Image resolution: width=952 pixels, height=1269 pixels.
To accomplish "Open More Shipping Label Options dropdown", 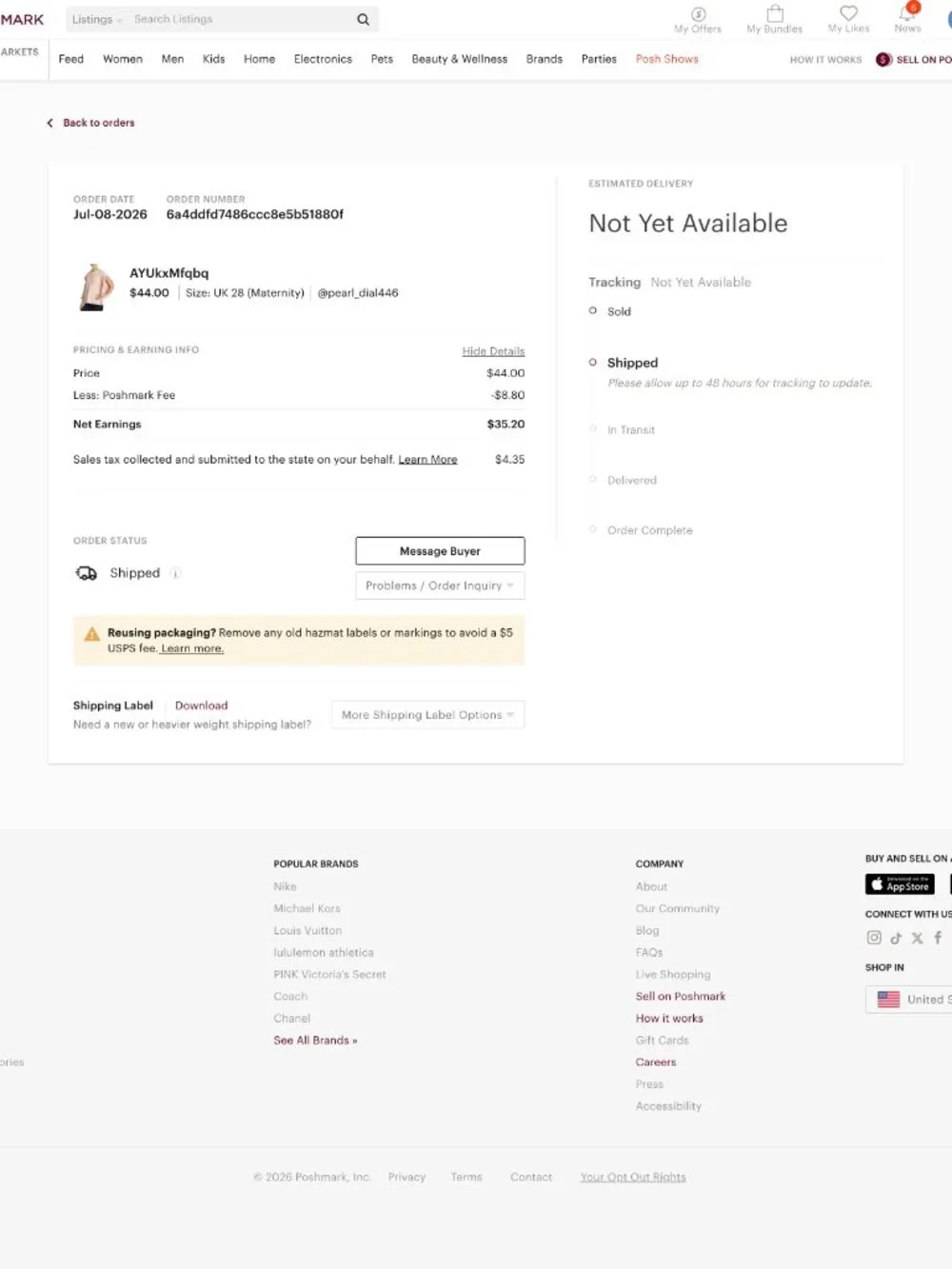I will [x=427, y=715].
